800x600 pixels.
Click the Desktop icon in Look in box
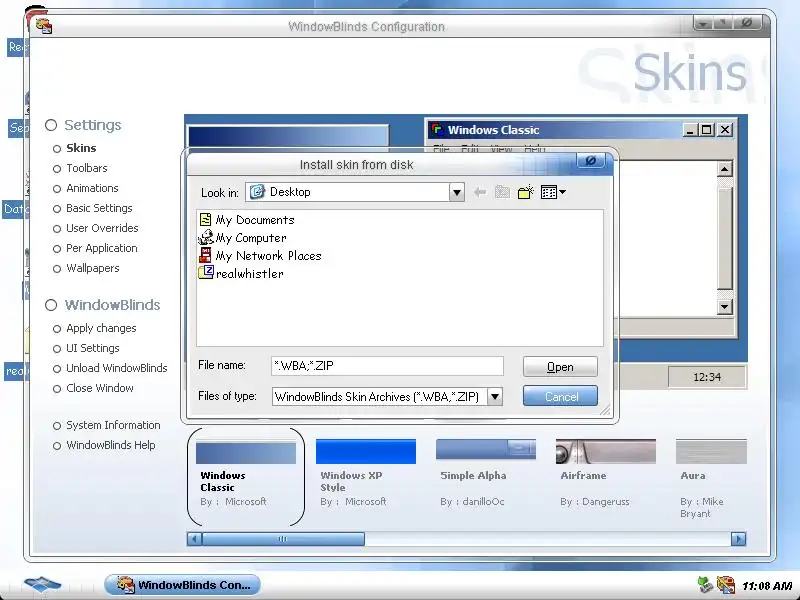click(x=257, y=191)
